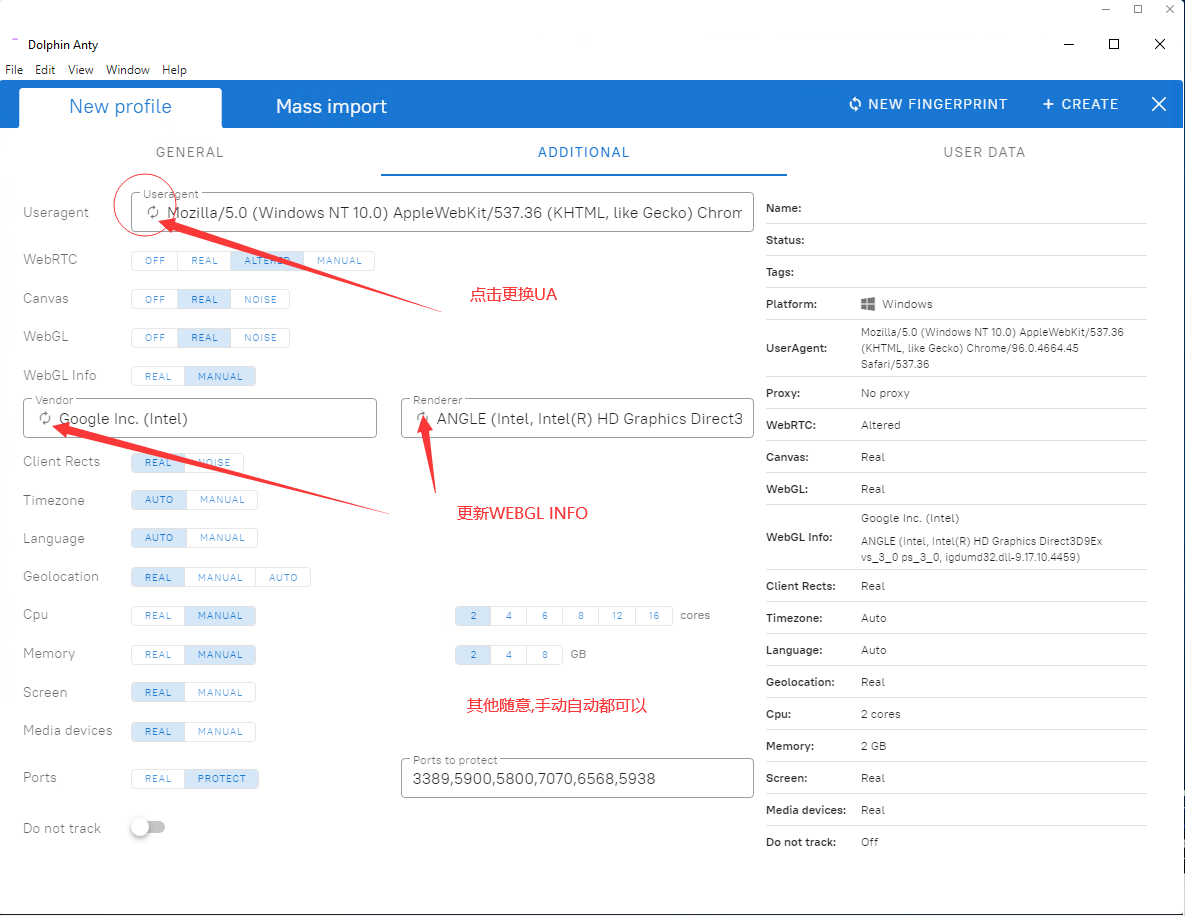This screenshot has width=1185, height=916.
Task: Set Screen to Real
Action: (158, 692)
